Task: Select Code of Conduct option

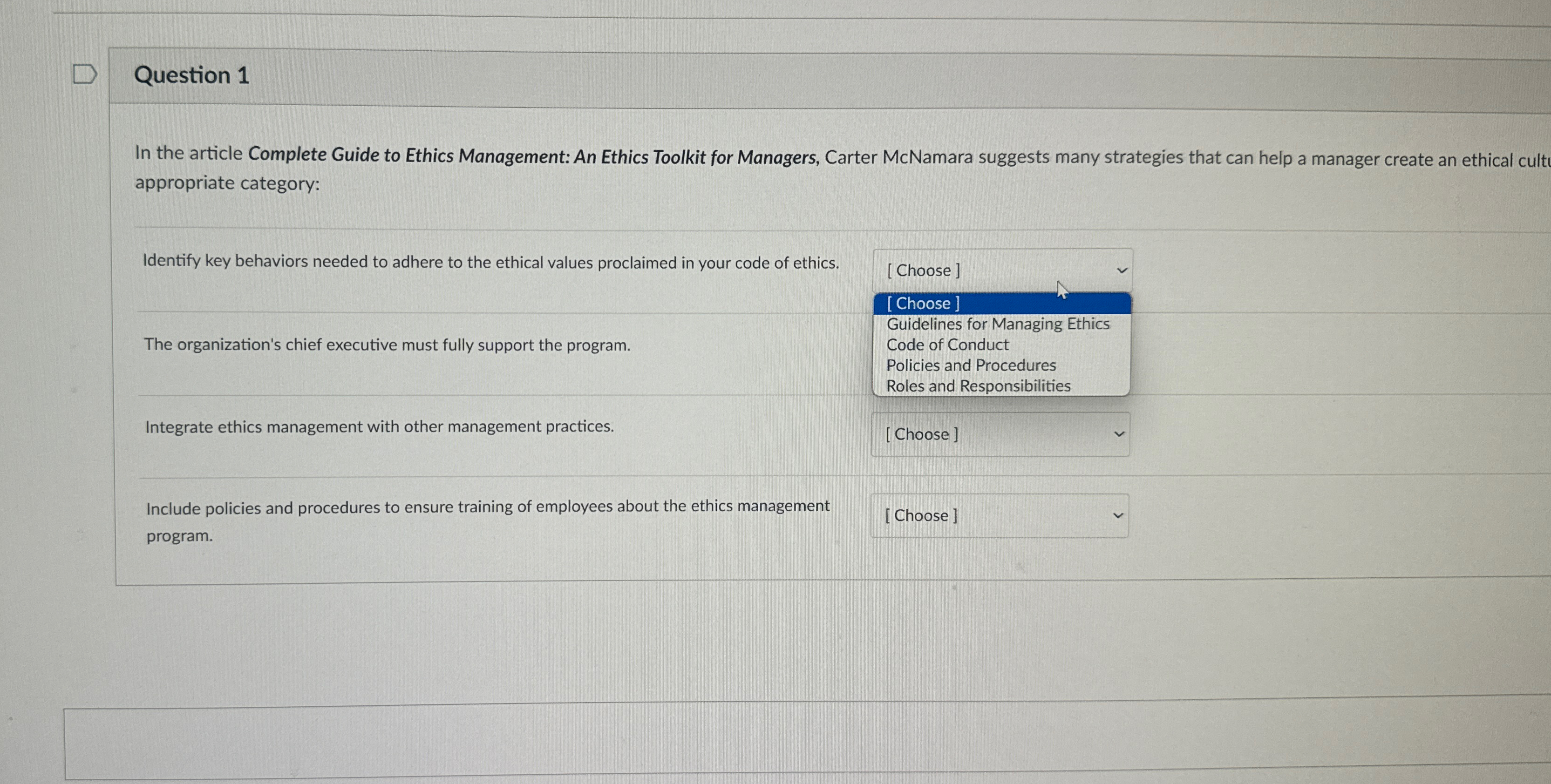Action: tap(947, 345)
